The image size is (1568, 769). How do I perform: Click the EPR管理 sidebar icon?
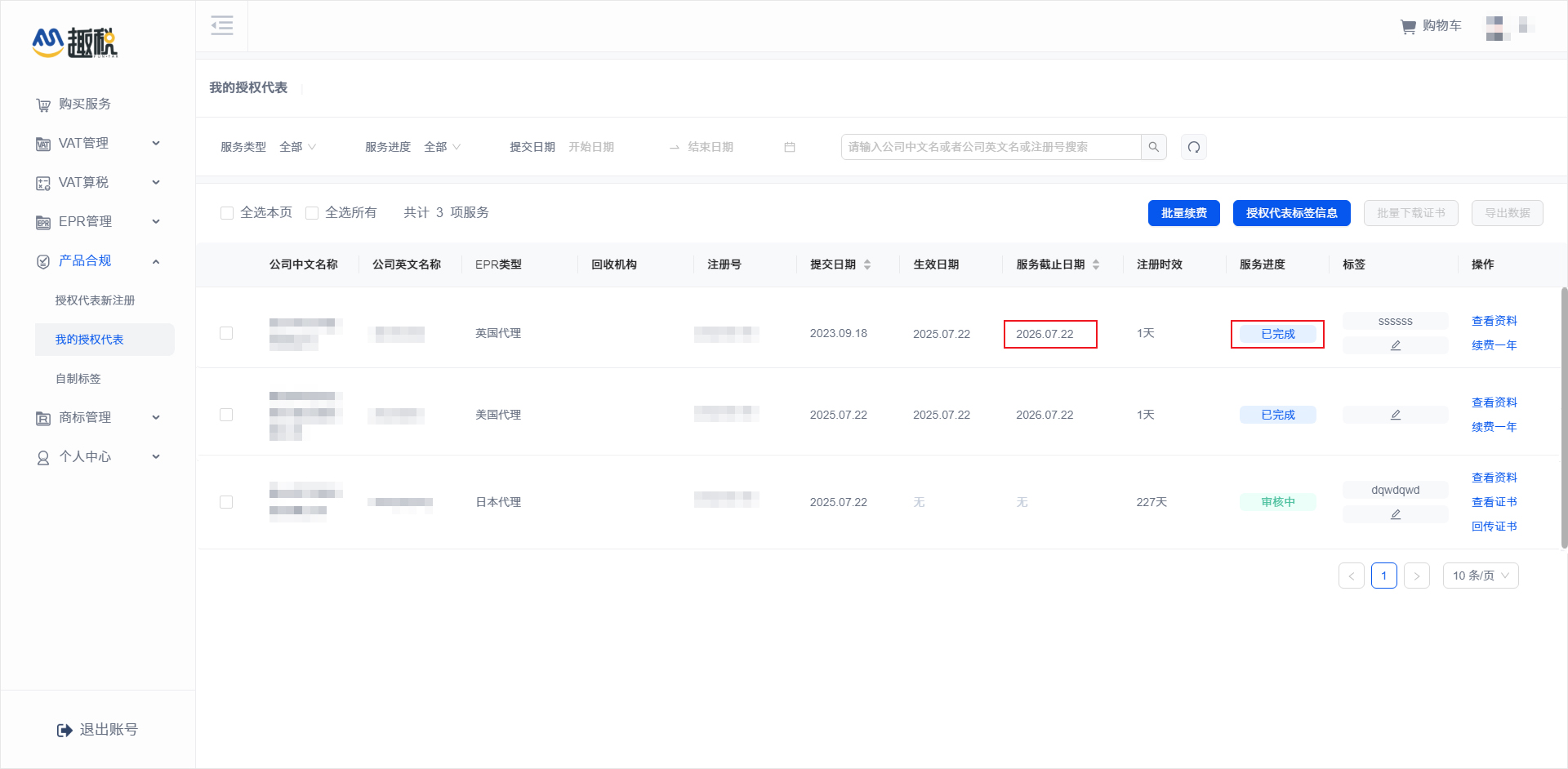[x=42, y=221]
